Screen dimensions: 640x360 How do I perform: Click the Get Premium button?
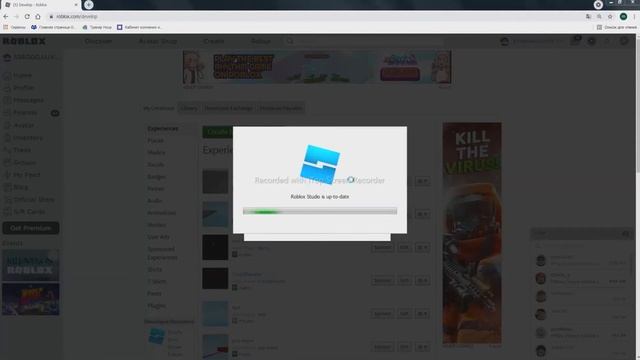coord(31,228)
